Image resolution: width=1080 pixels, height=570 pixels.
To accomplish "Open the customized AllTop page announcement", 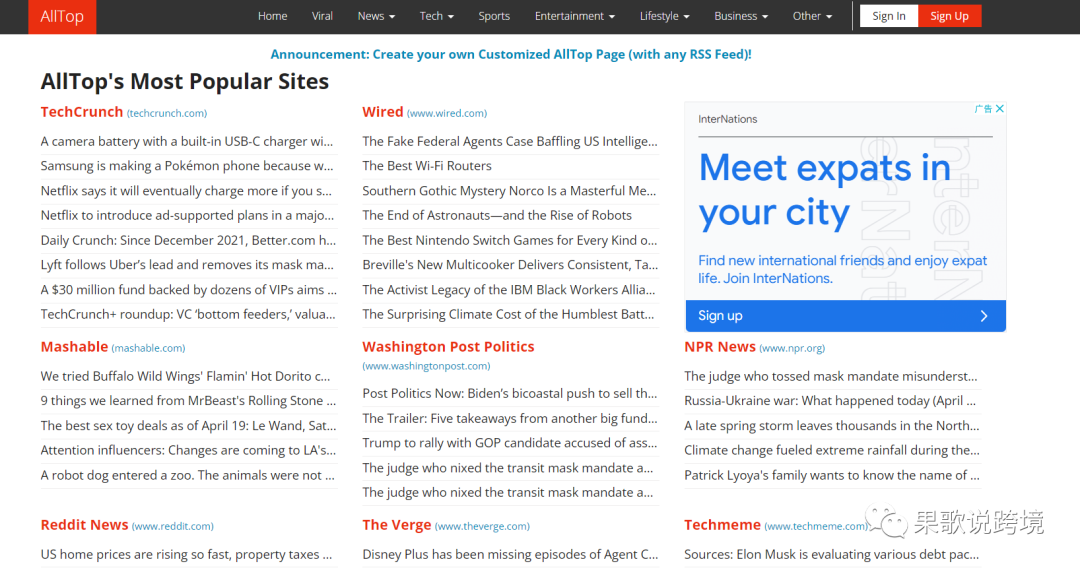I will 510,54.
